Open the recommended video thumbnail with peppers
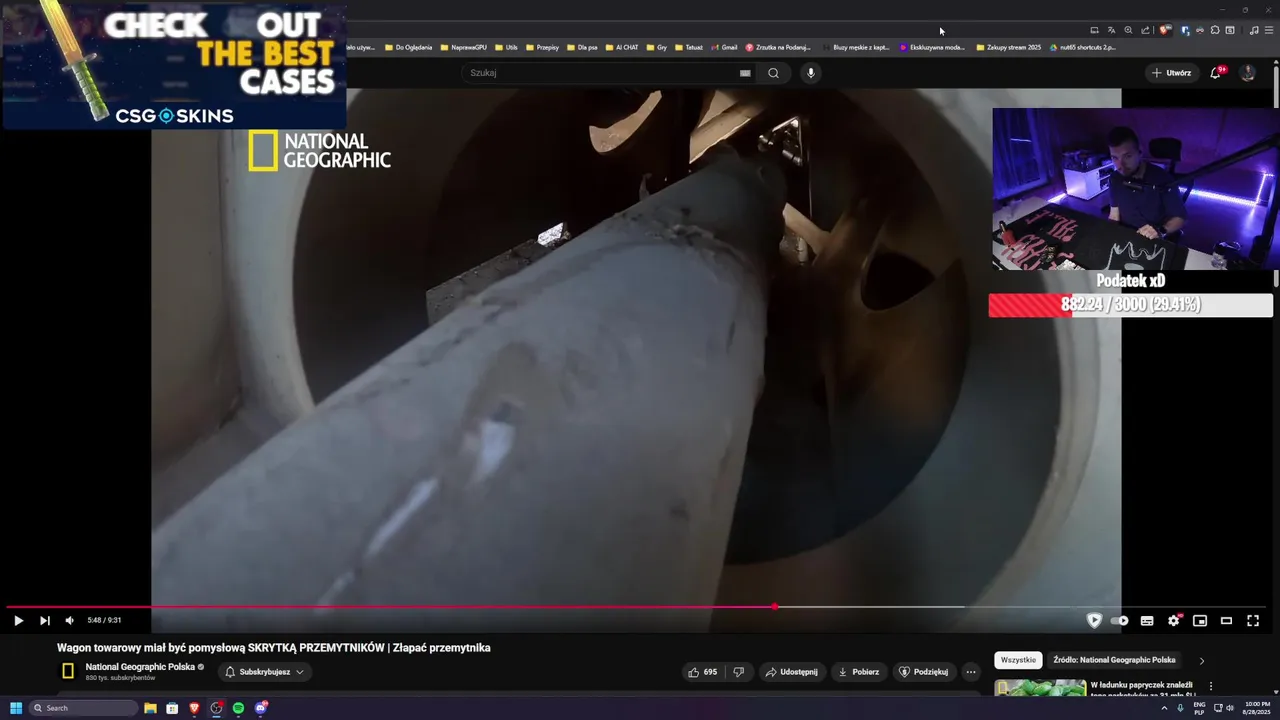The width and height of the screenshot is (1280, 720). 1040,687
